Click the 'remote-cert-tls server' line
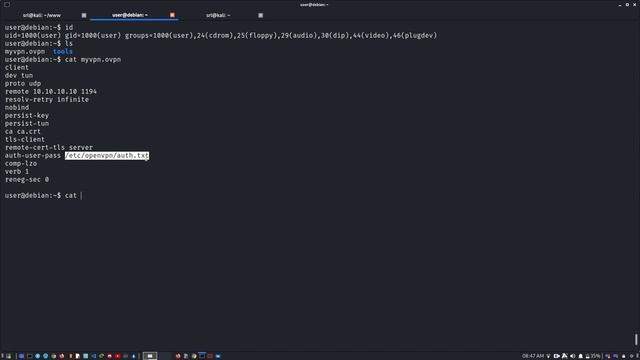 [x=49, y=147]
